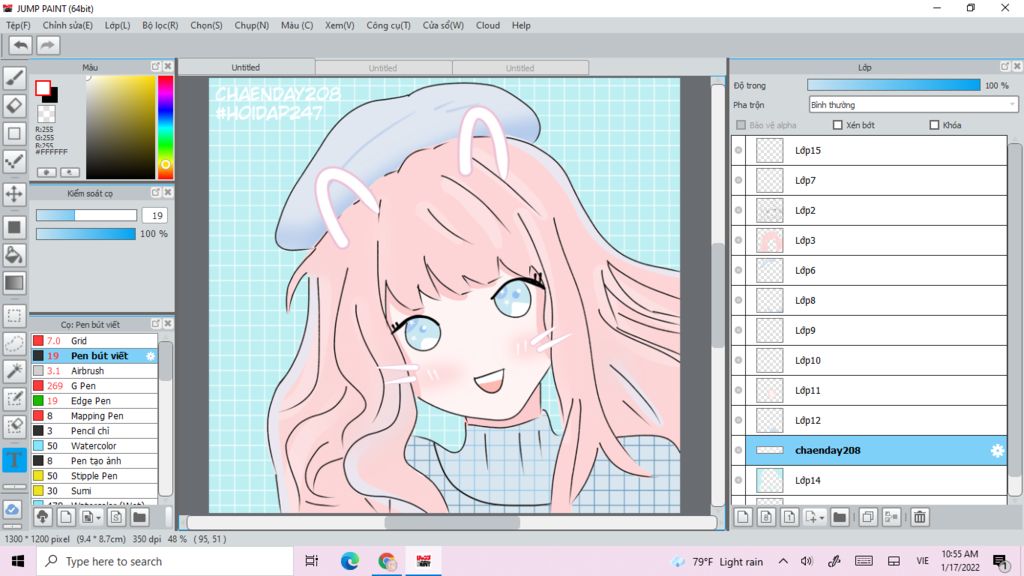Select the Bucket fill tool
1024x576 pixels.
coord(14,255)
